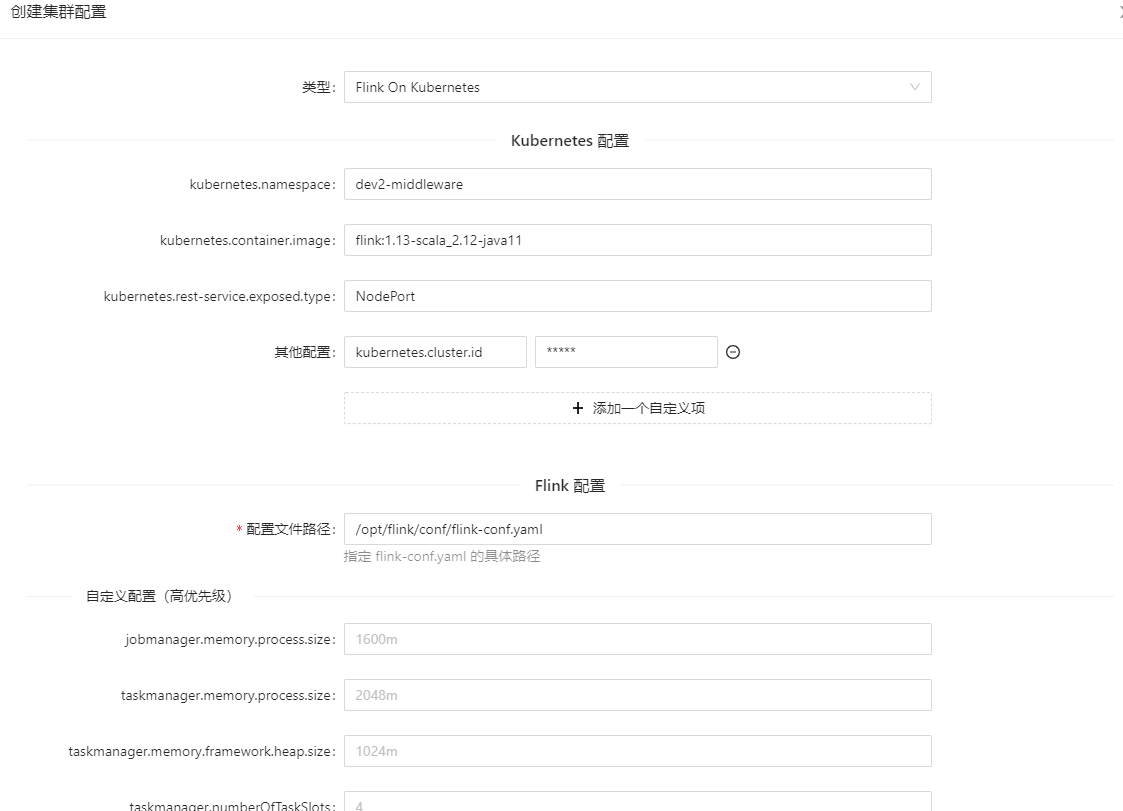Click the taskmanager.memory.framework.heap.size input field
1123x811 pixels.
(637, 751)
